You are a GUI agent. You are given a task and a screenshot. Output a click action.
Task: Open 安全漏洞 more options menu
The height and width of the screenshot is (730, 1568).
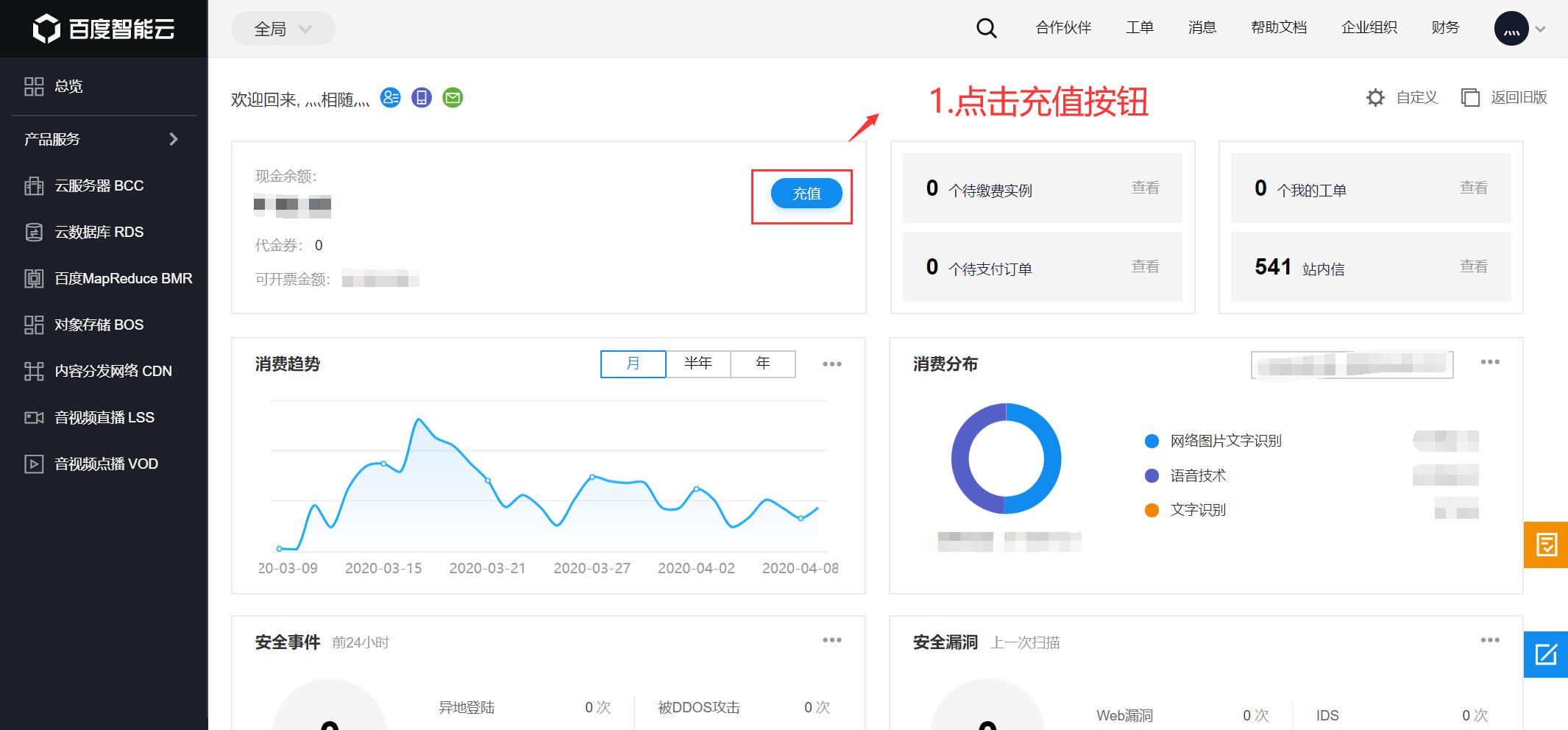tap(1490, 640)
